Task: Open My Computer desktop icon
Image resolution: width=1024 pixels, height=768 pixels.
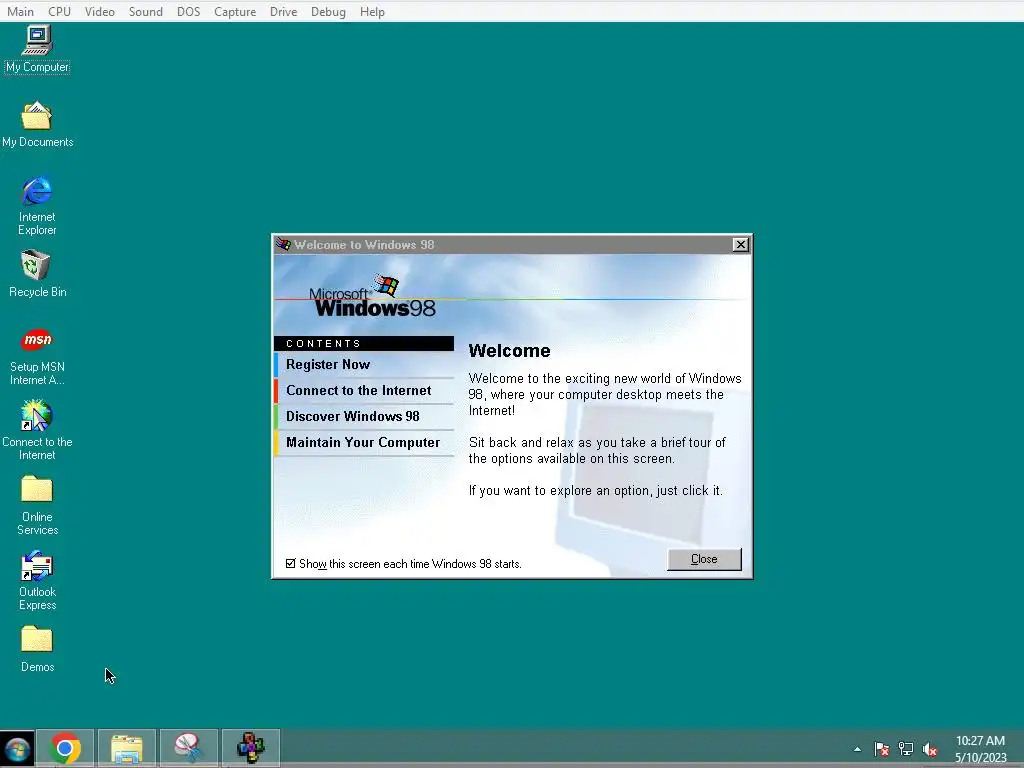Action: click(37, 48)
